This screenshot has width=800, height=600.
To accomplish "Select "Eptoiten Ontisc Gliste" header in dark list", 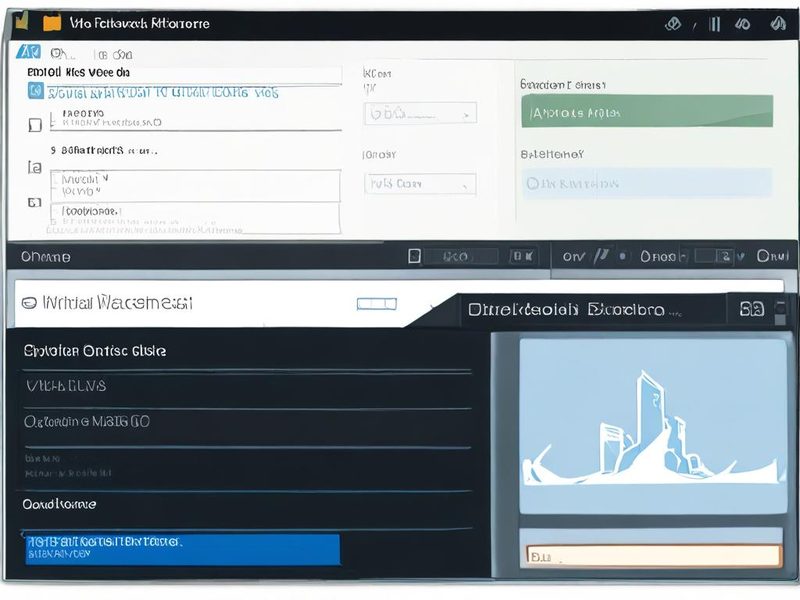I will (x=94, y=351).
